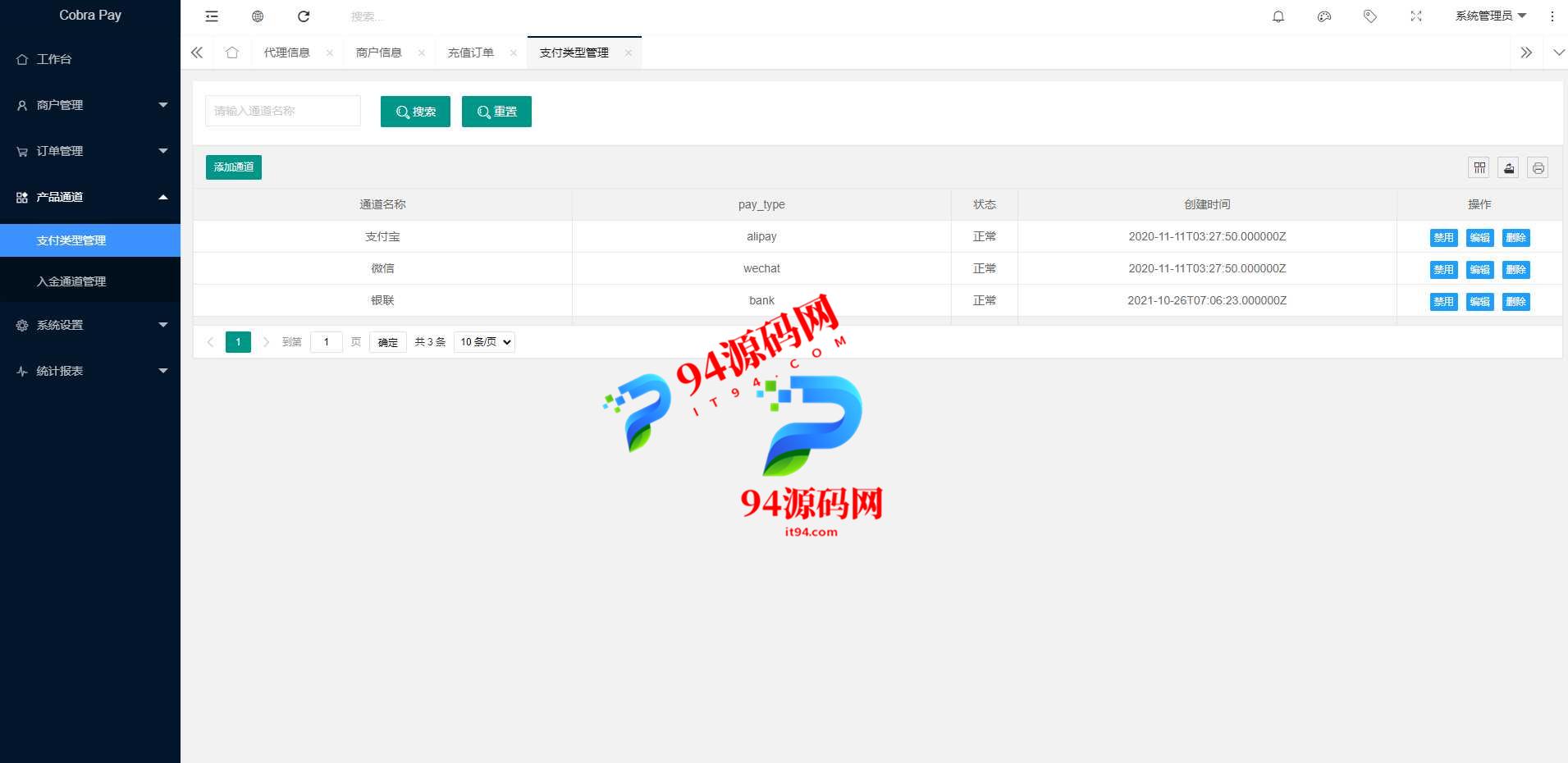Disable the 支付宝 channel with 禁用
Screen dimensions: 1568x763
[x=1443, y=238]
